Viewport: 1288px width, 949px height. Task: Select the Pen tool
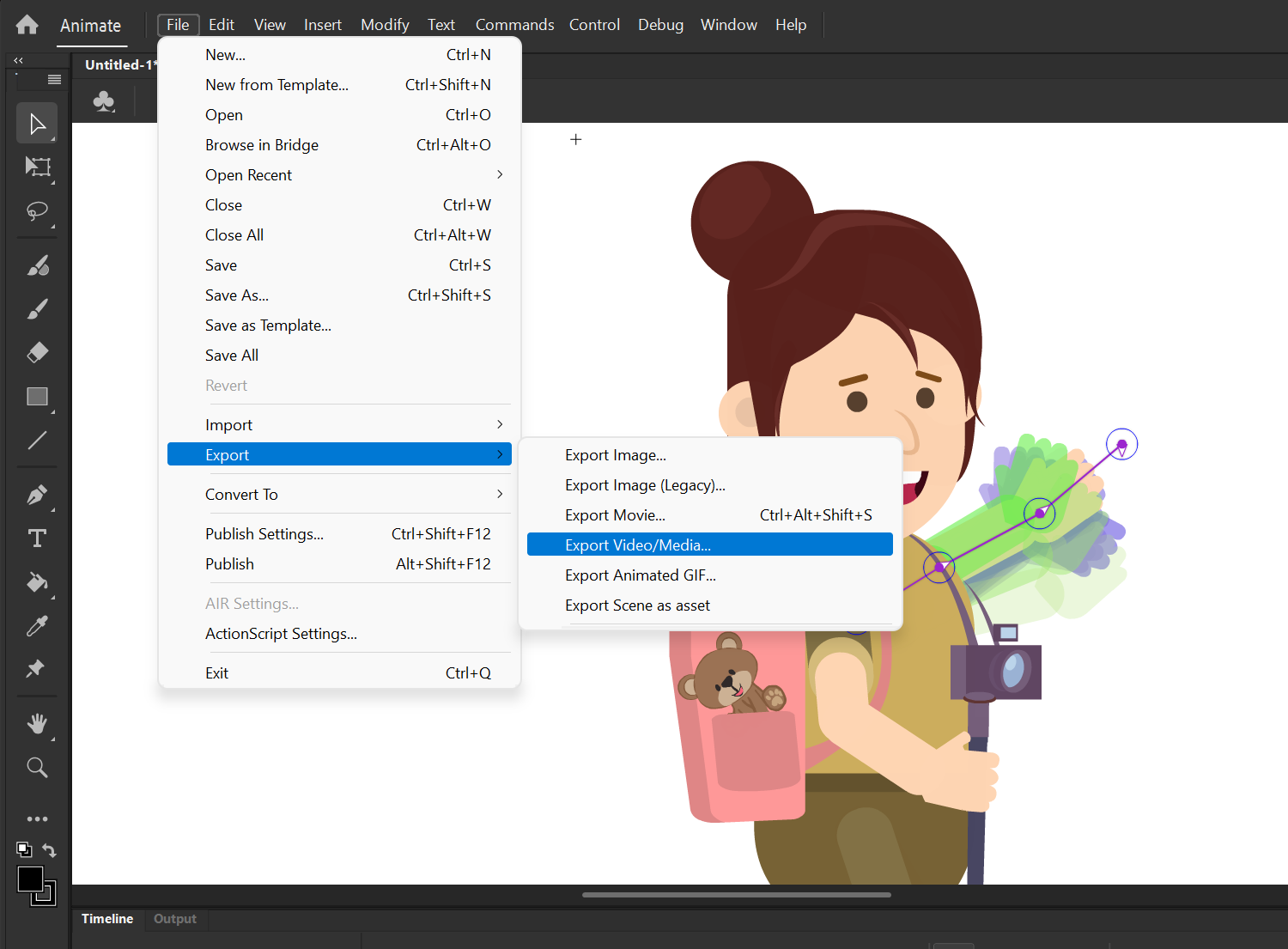(x=38, y=496)
